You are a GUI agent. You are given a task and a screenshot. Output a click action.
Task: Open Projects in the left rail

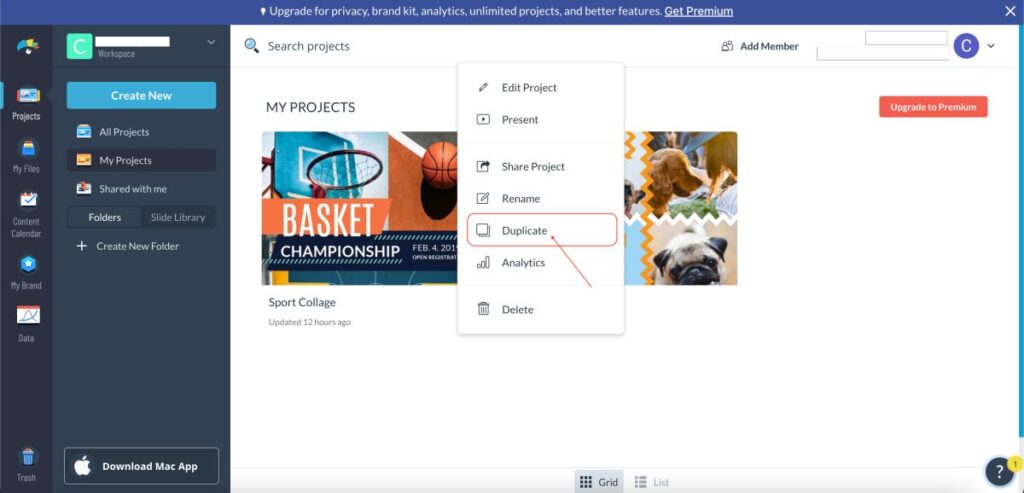click(27, 103)
